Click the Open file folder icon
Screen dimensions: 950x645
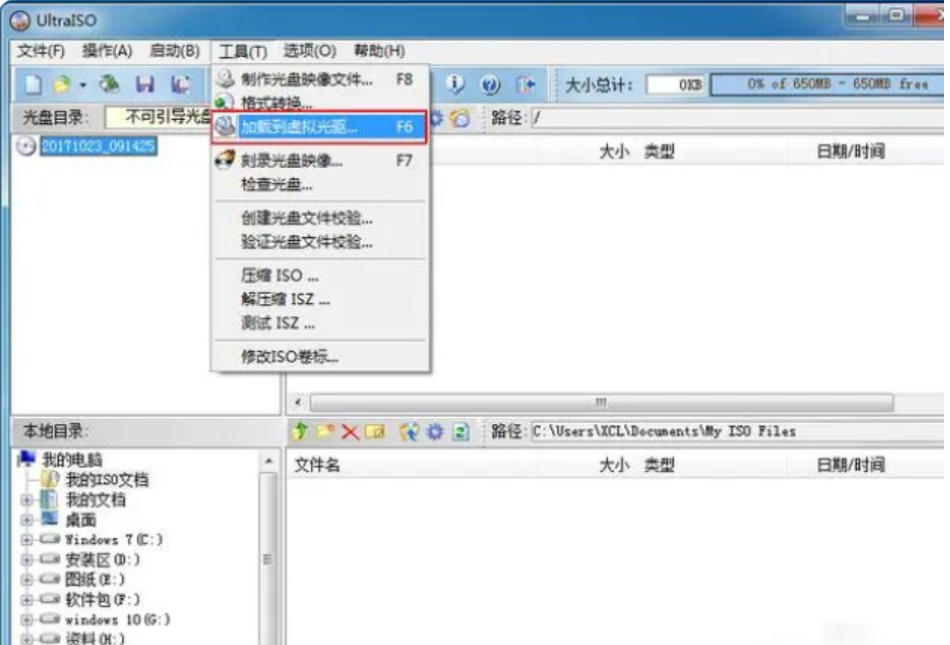click(62, 84)
